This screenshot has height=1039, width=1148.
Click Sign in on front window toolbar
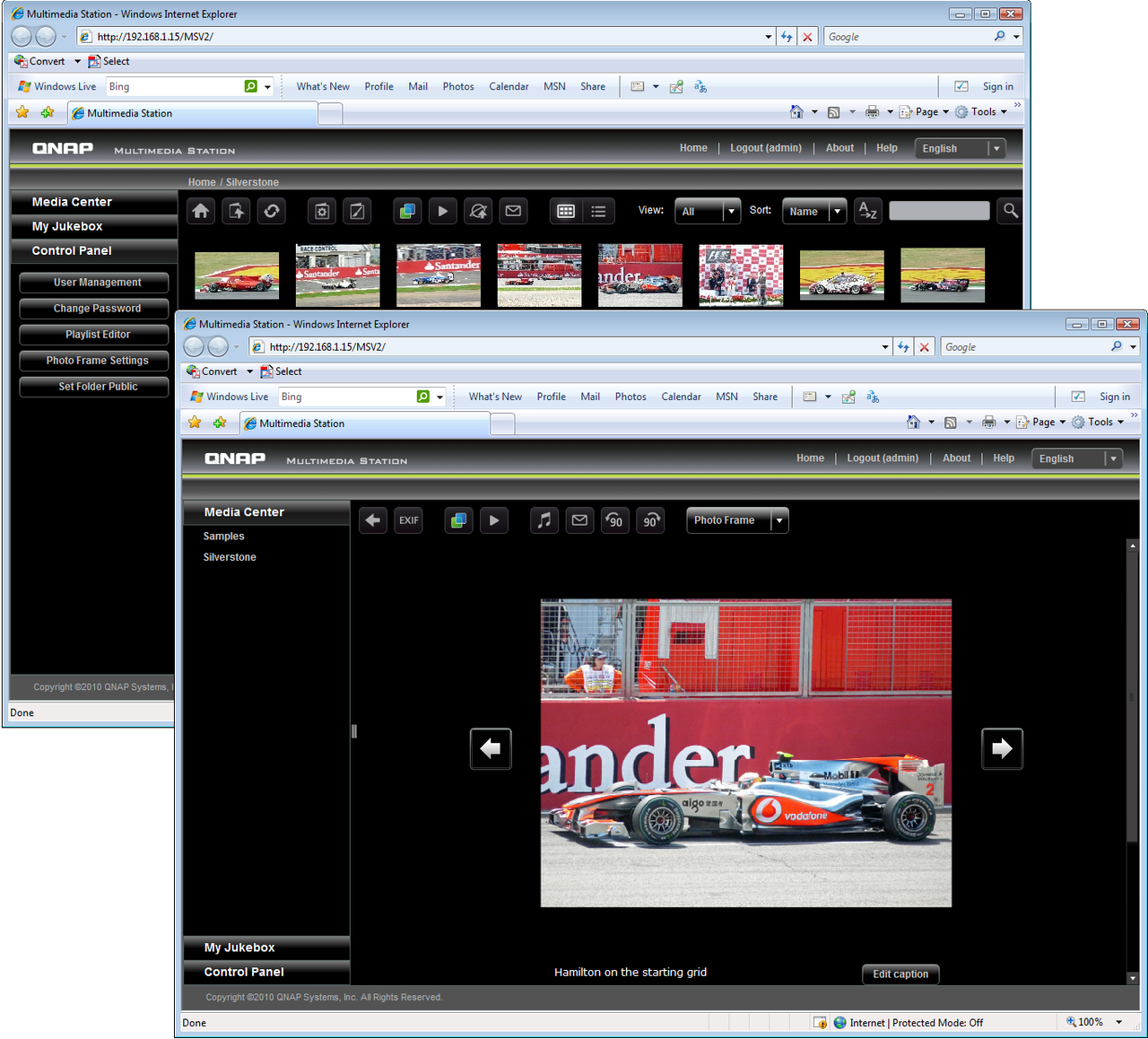pos(1115,397)
